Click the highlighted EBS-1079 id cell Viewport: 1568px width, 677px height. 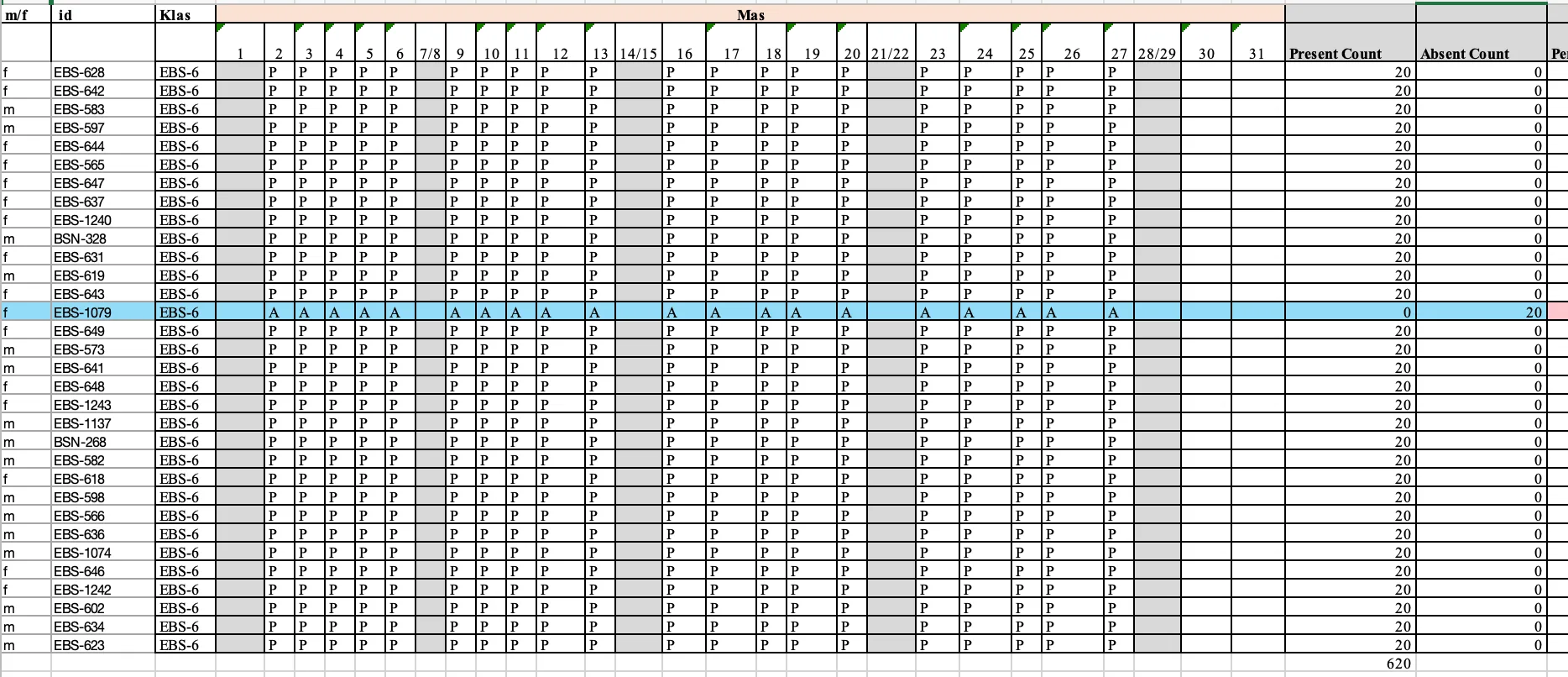point(103,312)
